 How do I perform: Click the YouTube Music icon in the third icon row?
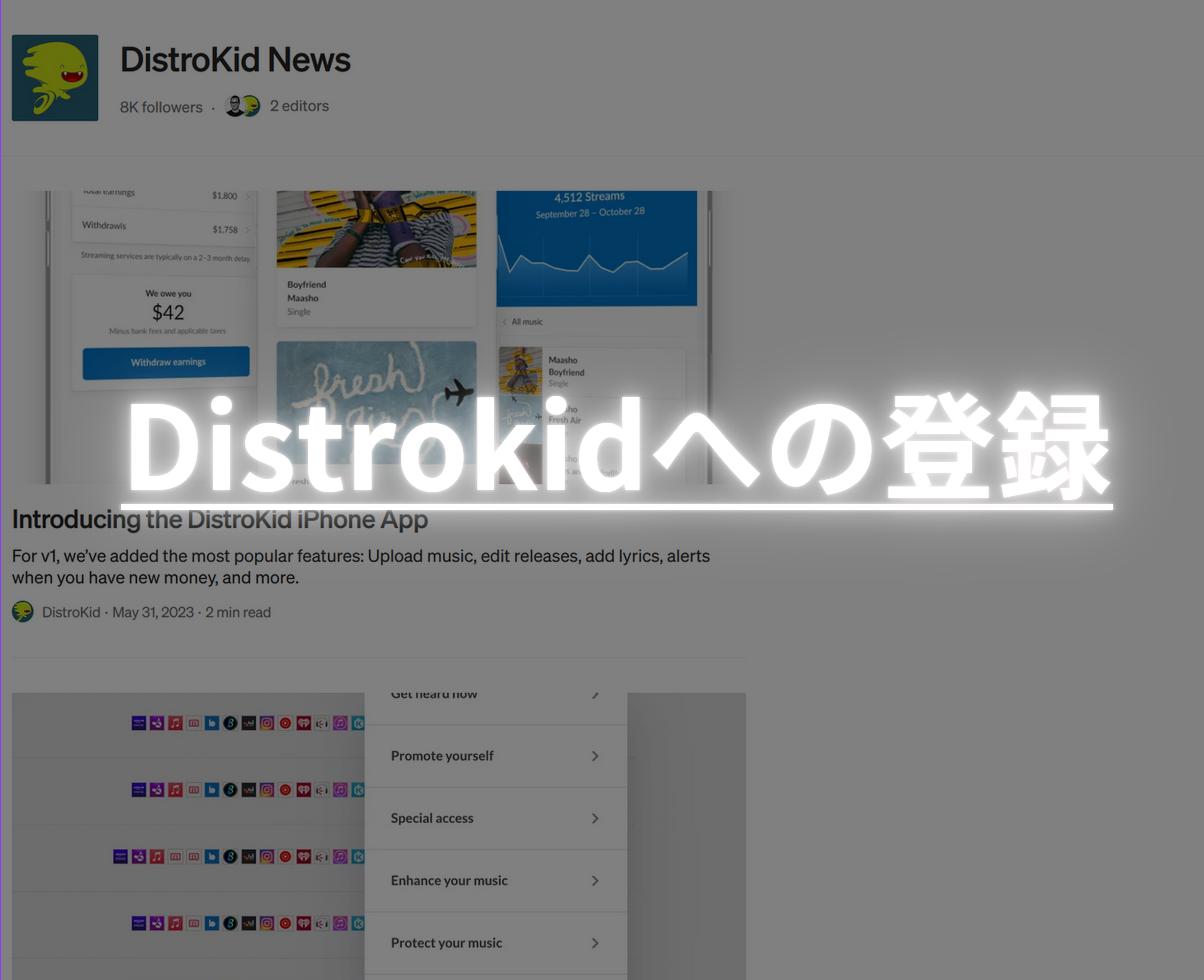(x=285, y=857)
